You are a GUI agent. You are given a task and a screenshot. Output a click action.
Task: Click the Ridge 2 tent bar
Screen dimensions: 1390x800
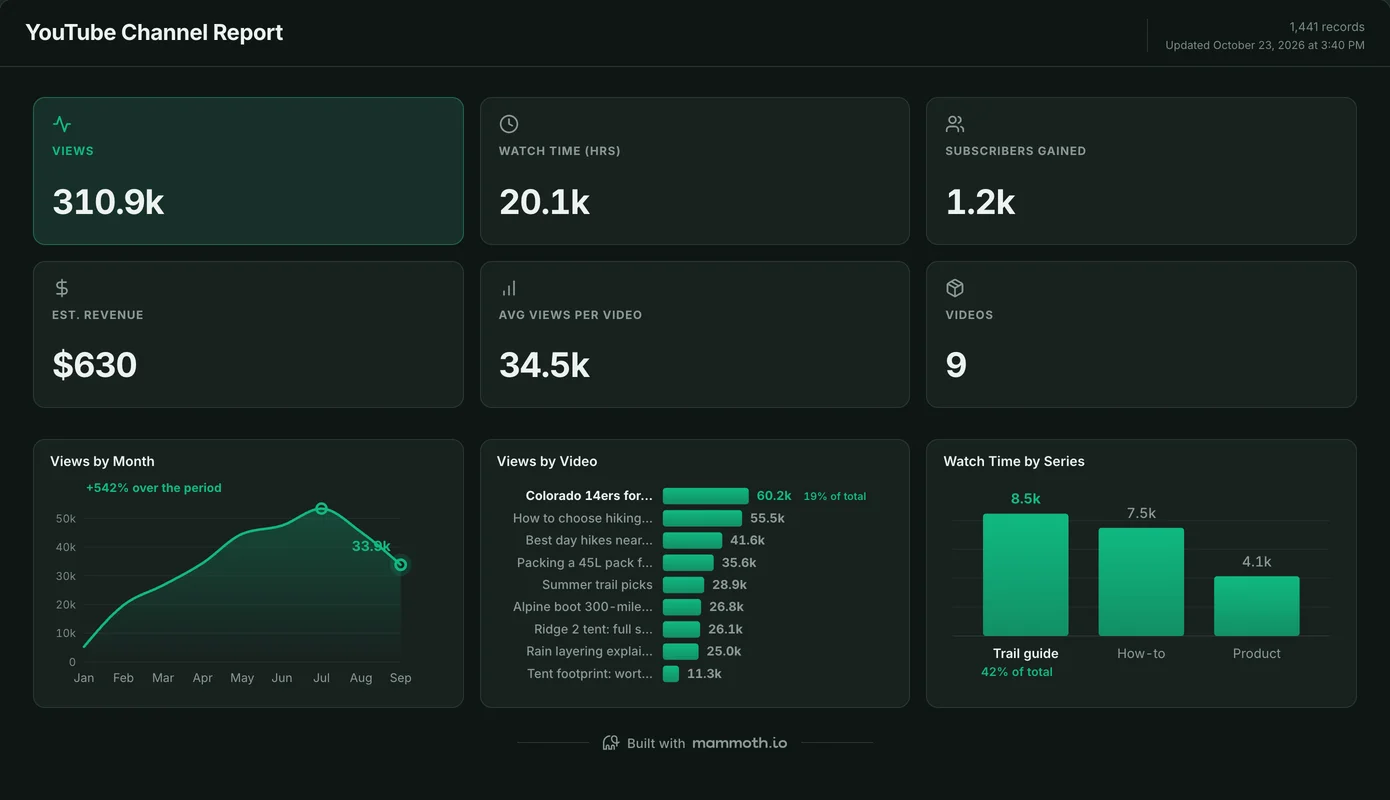click(681, 629)
